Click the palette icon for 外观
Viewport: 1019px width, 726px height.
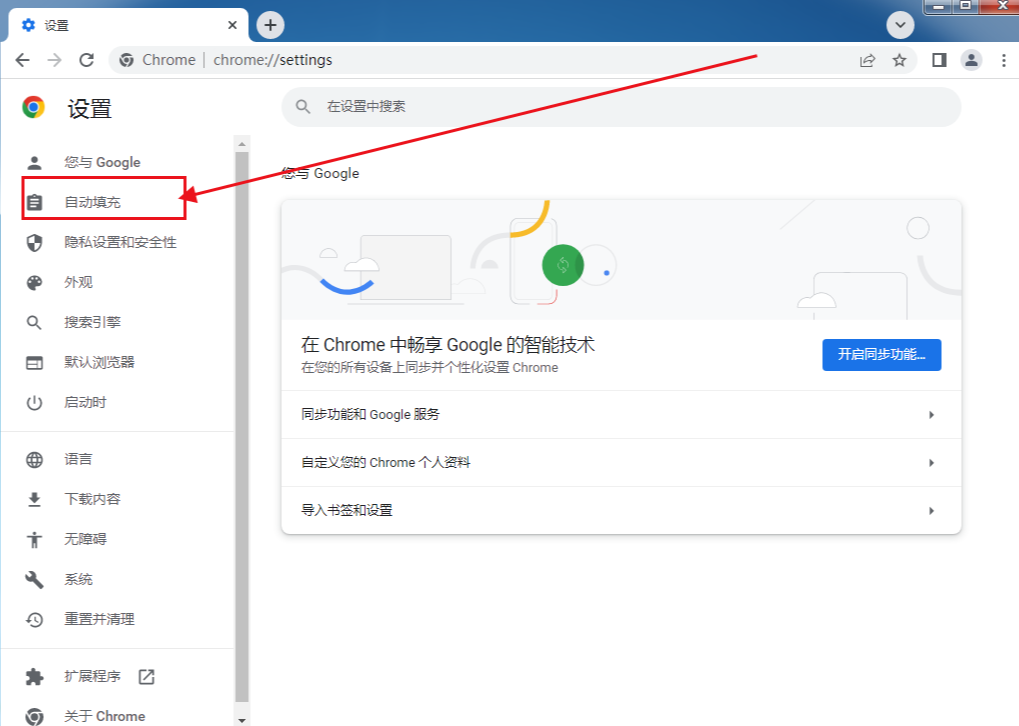[34, 282]
